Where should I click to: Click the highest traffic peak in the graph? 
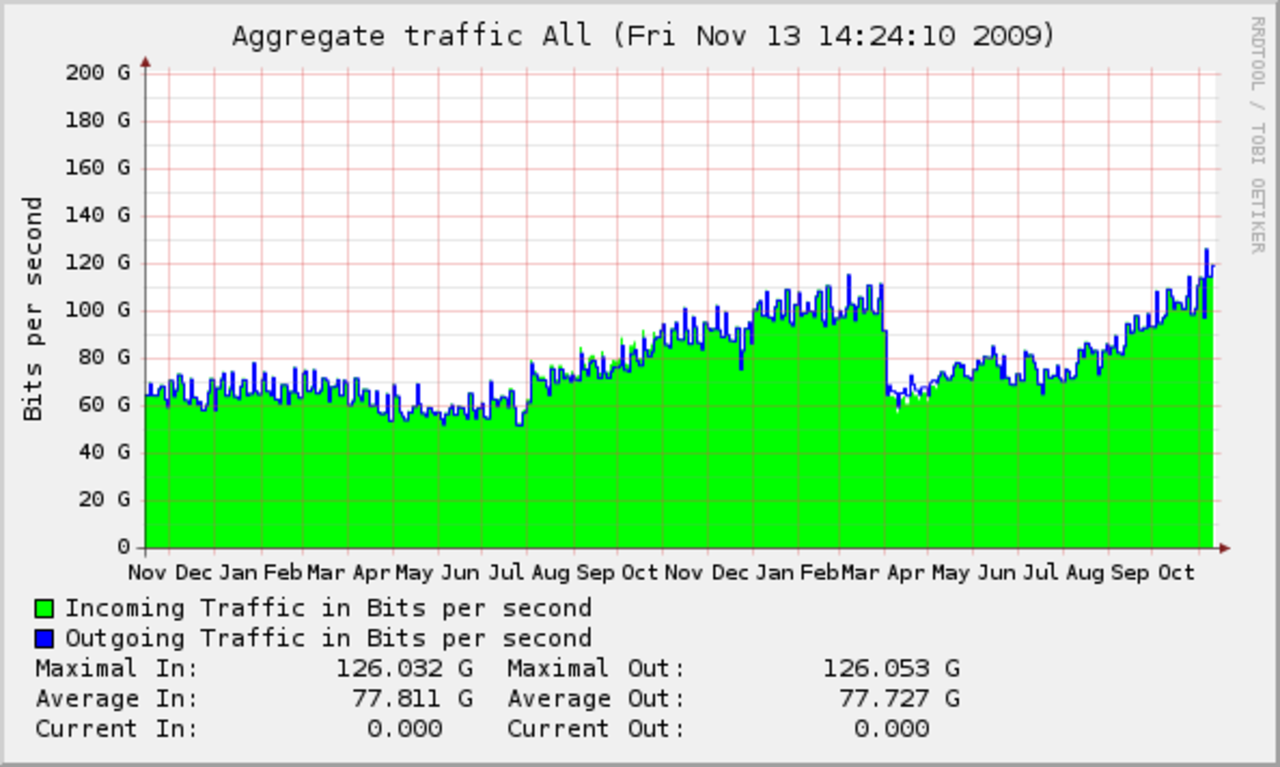coord(1206,251)
